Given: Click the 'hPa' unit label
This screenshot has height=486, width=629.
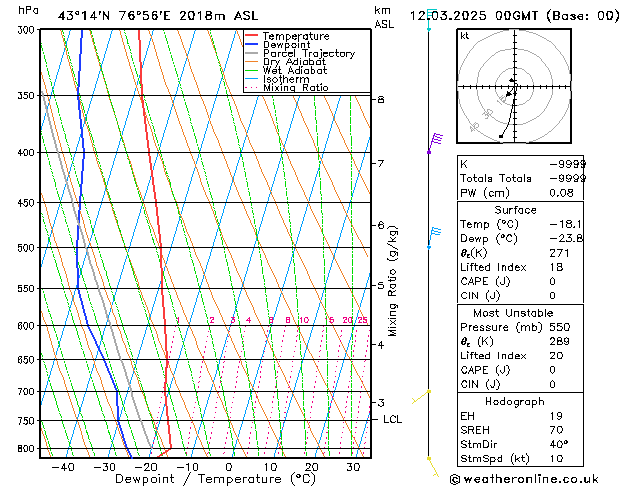Looking at the screenshot, I should tap(28, 11).
